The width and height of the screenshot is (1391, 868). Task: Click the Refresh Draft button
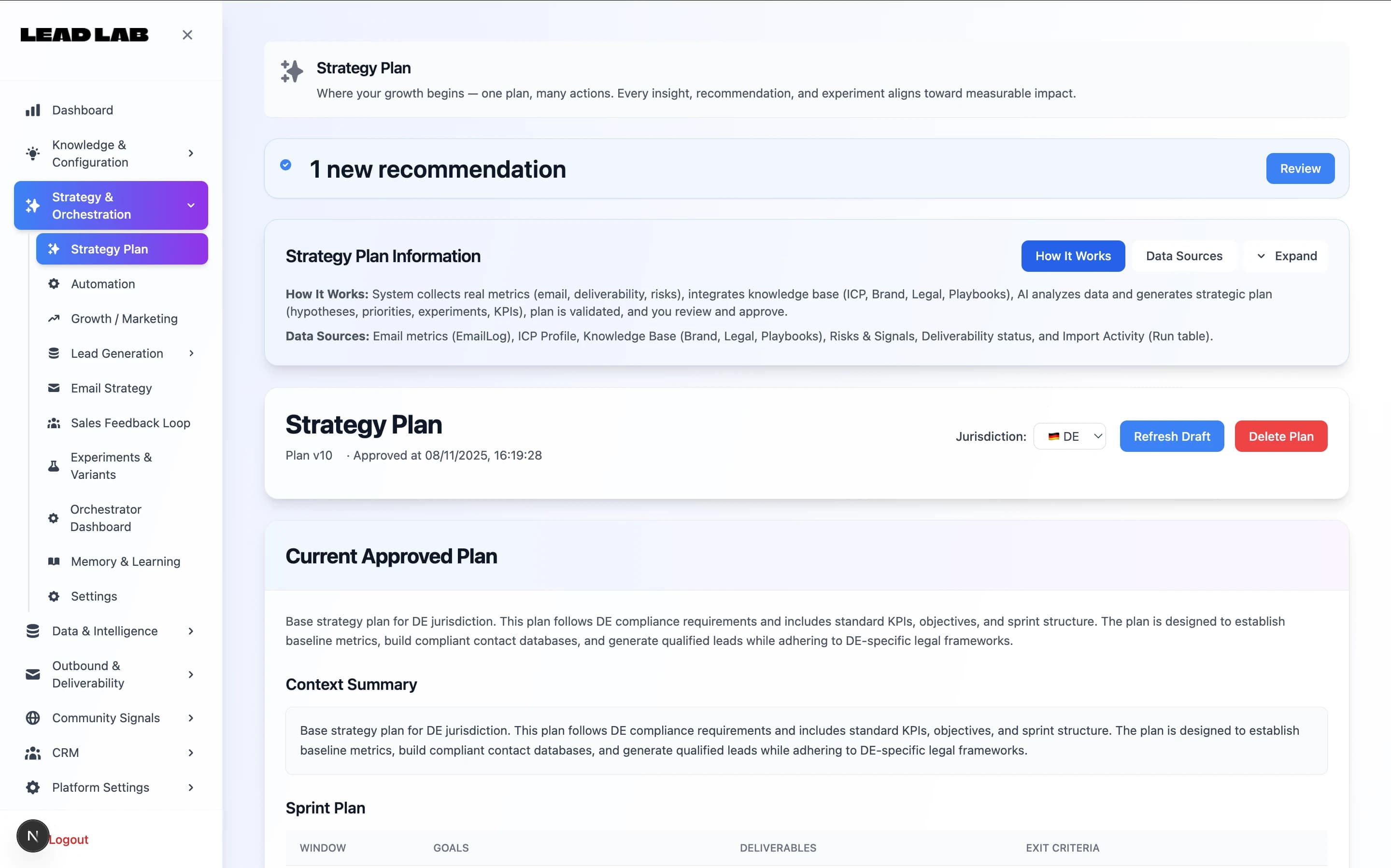pos(1171,436)
